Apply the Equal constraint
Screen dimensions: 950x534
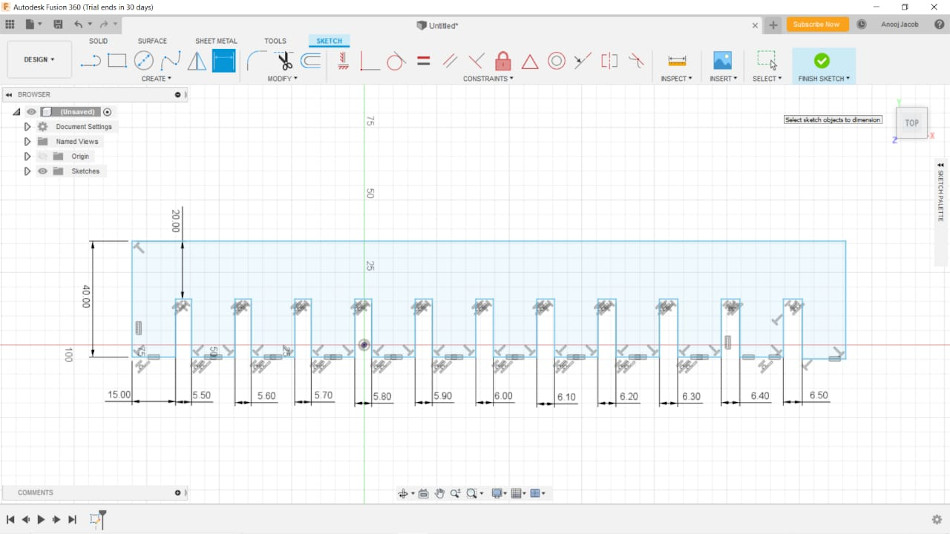pyautogui.click(x=424, y=61)
